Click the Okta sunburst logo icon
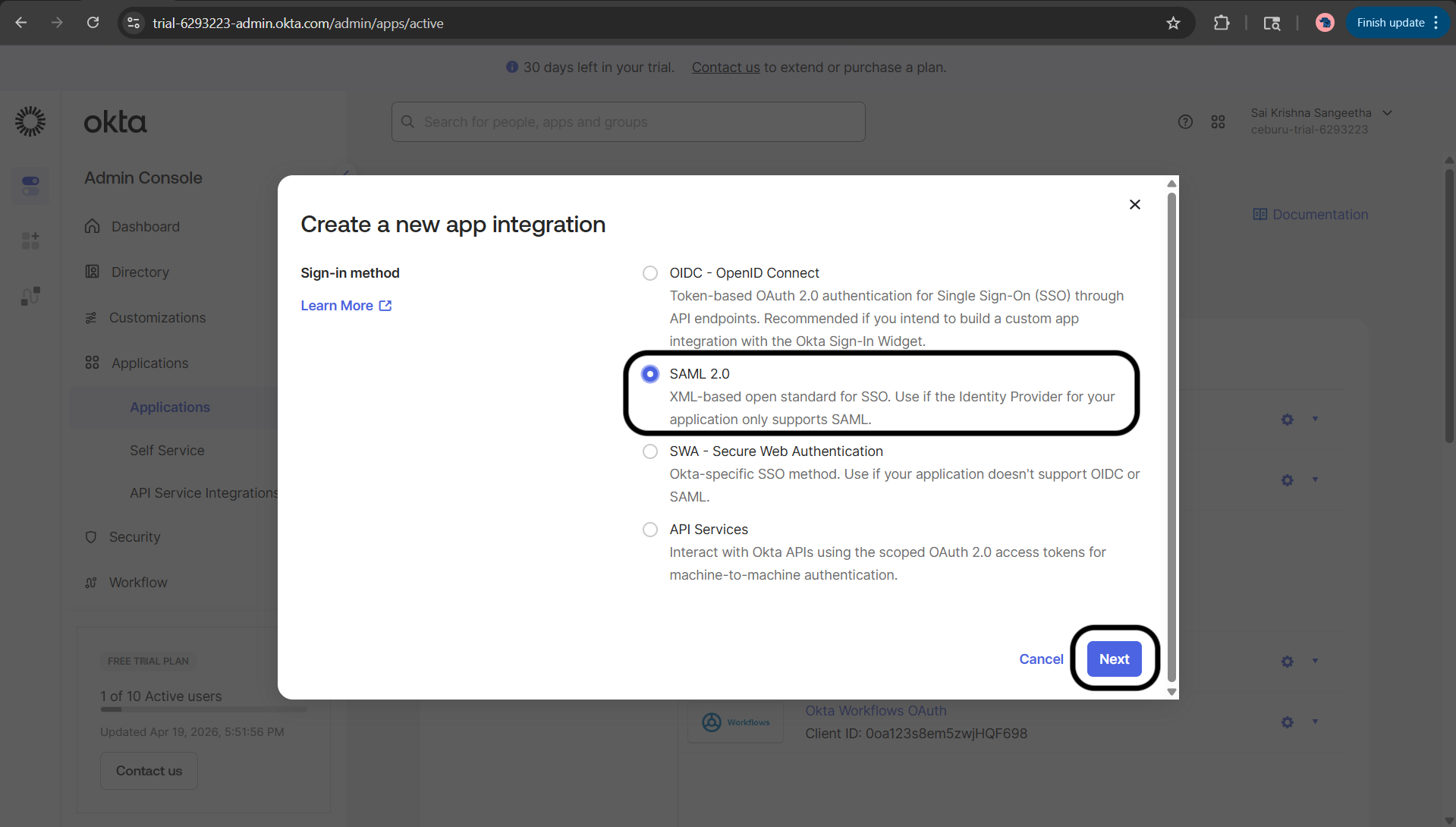The height and width of the screenshot is (827, 1456). (x=30, y=121)
